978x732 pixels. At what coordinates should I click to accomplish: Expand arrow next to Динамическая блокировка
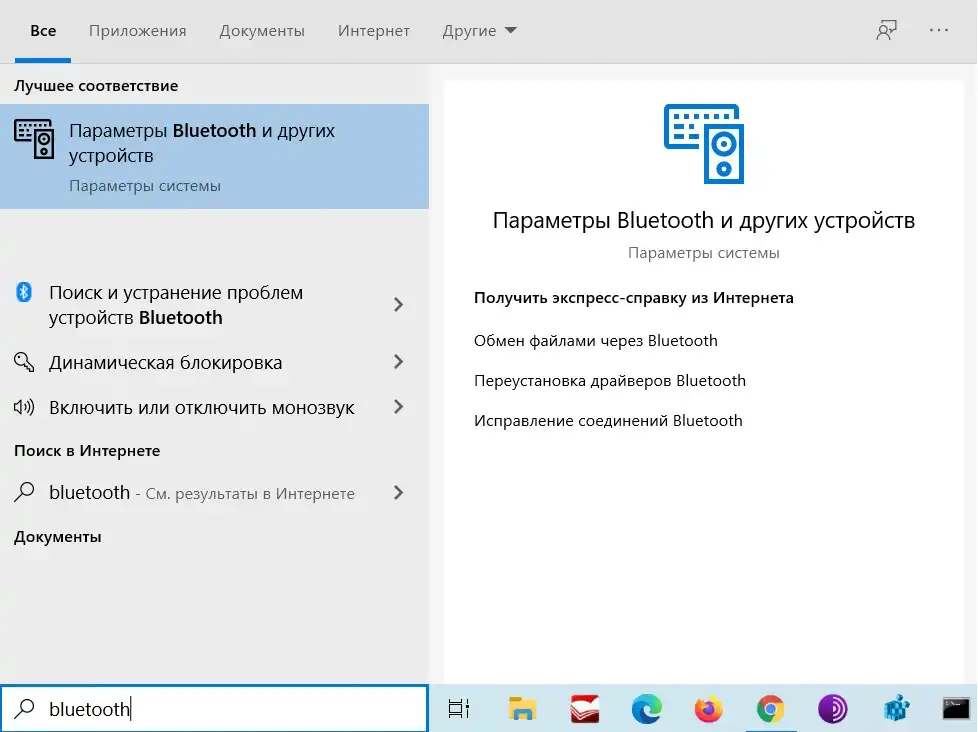coord(398,362)
